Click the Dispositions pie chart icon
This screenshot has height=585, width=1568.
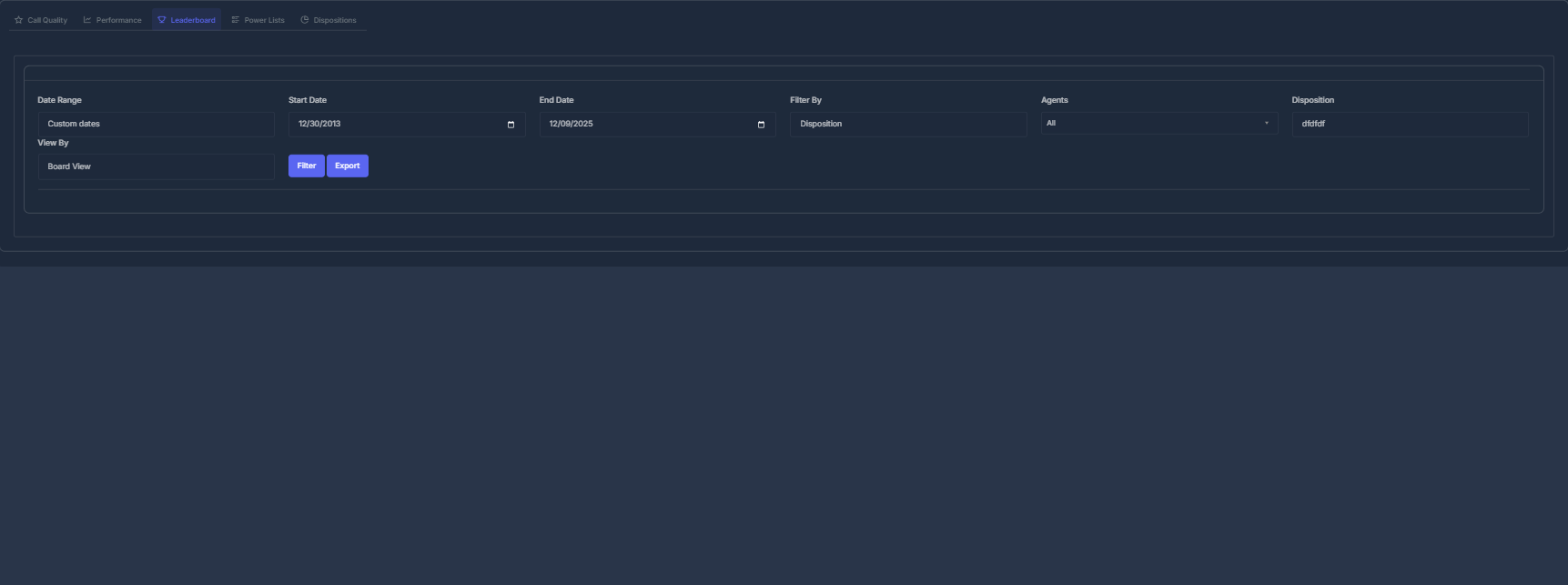[x=305, y=20]
